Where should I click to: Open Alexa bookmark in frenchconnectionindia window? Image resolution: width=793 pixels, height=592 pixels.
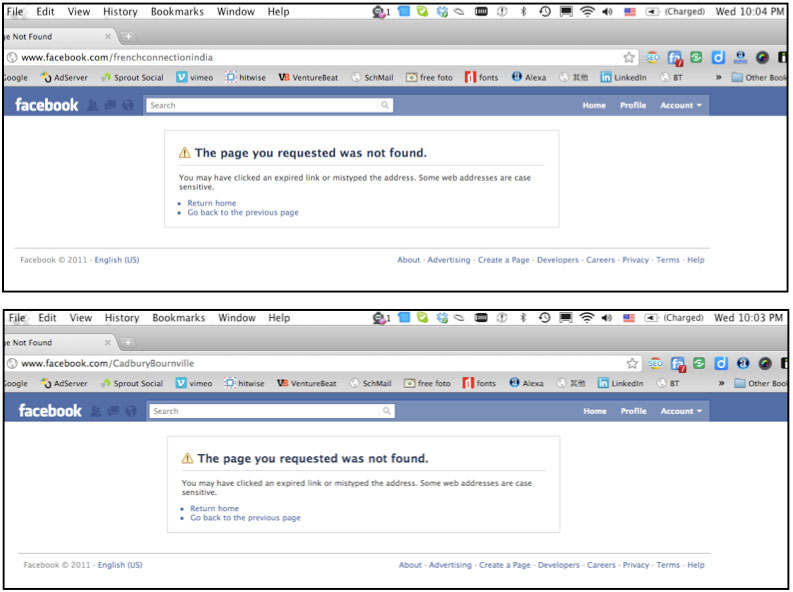[528, 77]
